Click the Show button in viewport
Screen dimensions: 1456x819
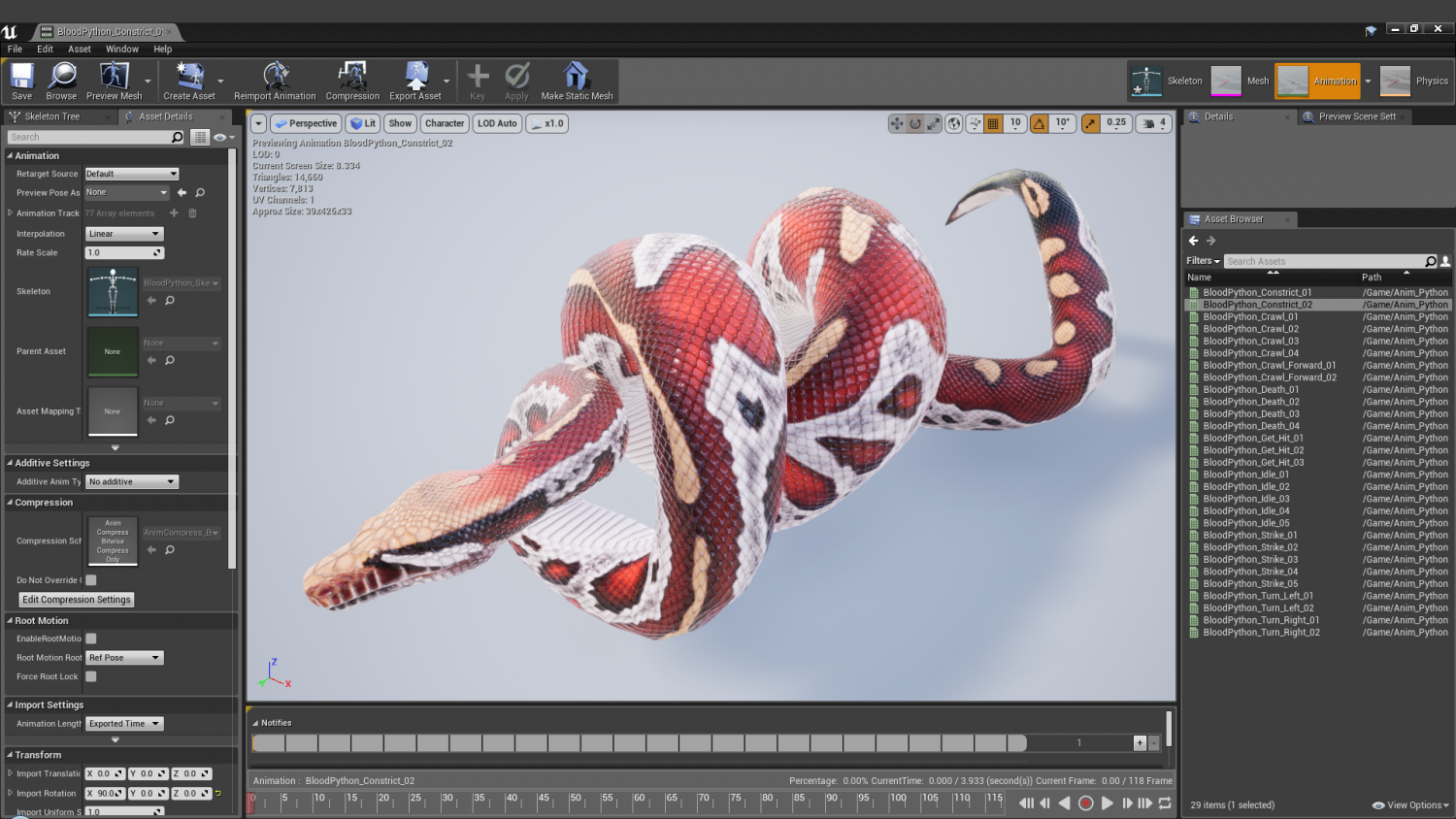click(x=400, y=123)
